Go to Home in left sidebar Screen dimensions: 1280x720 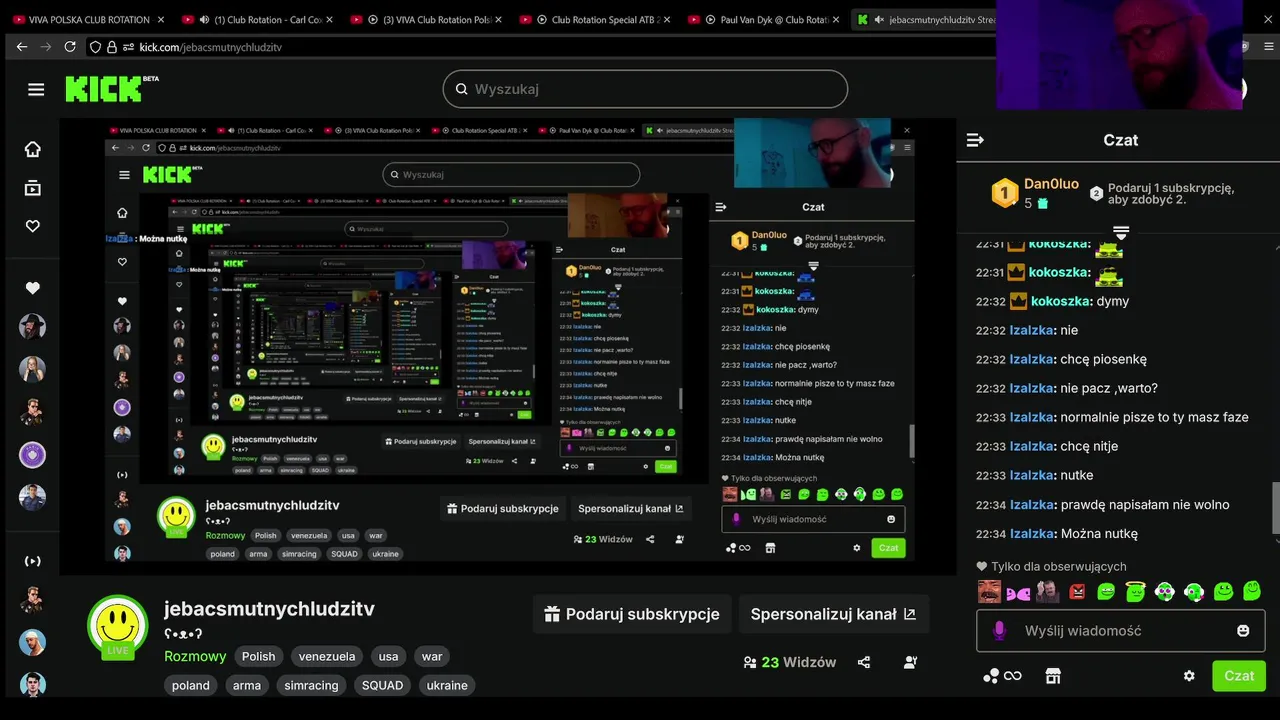click(33, 149)
